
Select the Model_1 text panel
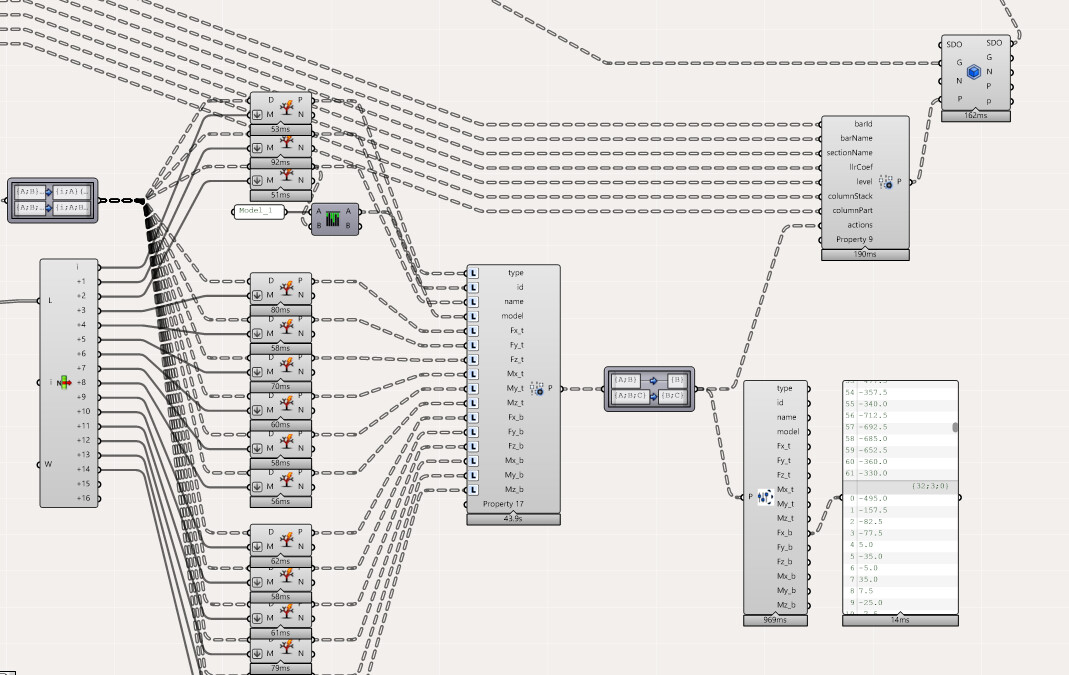[260, 211]
